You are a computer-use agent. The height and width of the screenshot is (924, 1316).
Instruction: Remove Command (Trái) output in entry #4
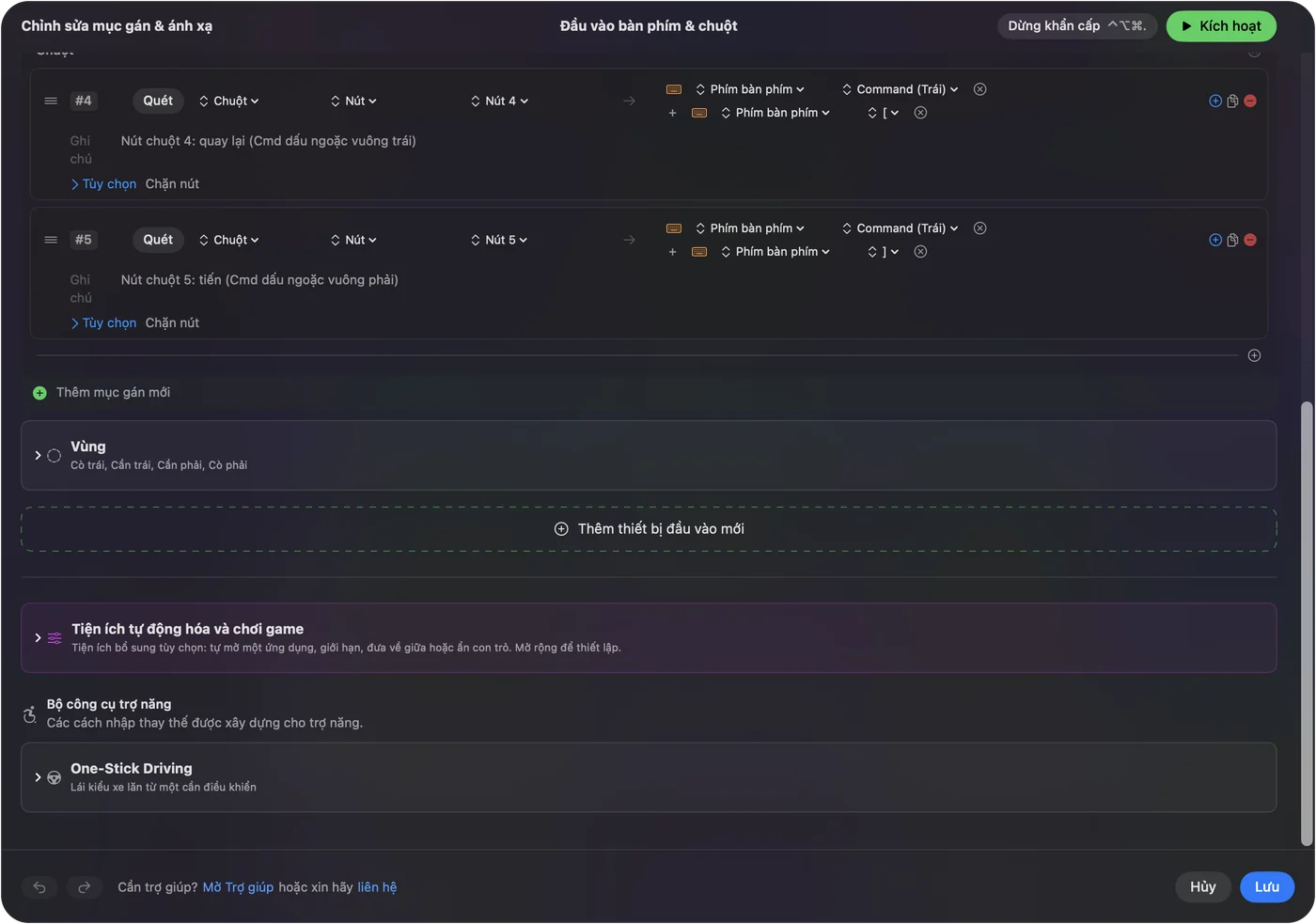click(x=980, y=89)
